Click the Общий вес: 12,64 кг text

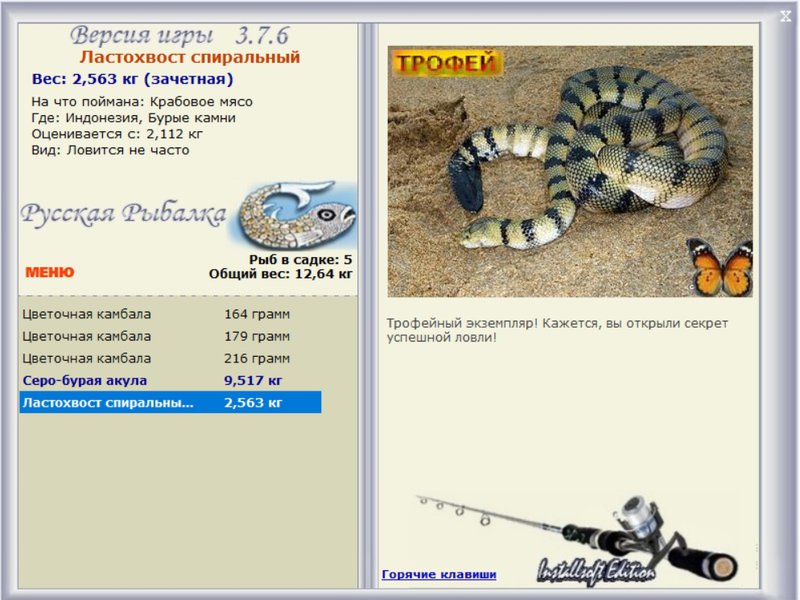tap(281, 274)
